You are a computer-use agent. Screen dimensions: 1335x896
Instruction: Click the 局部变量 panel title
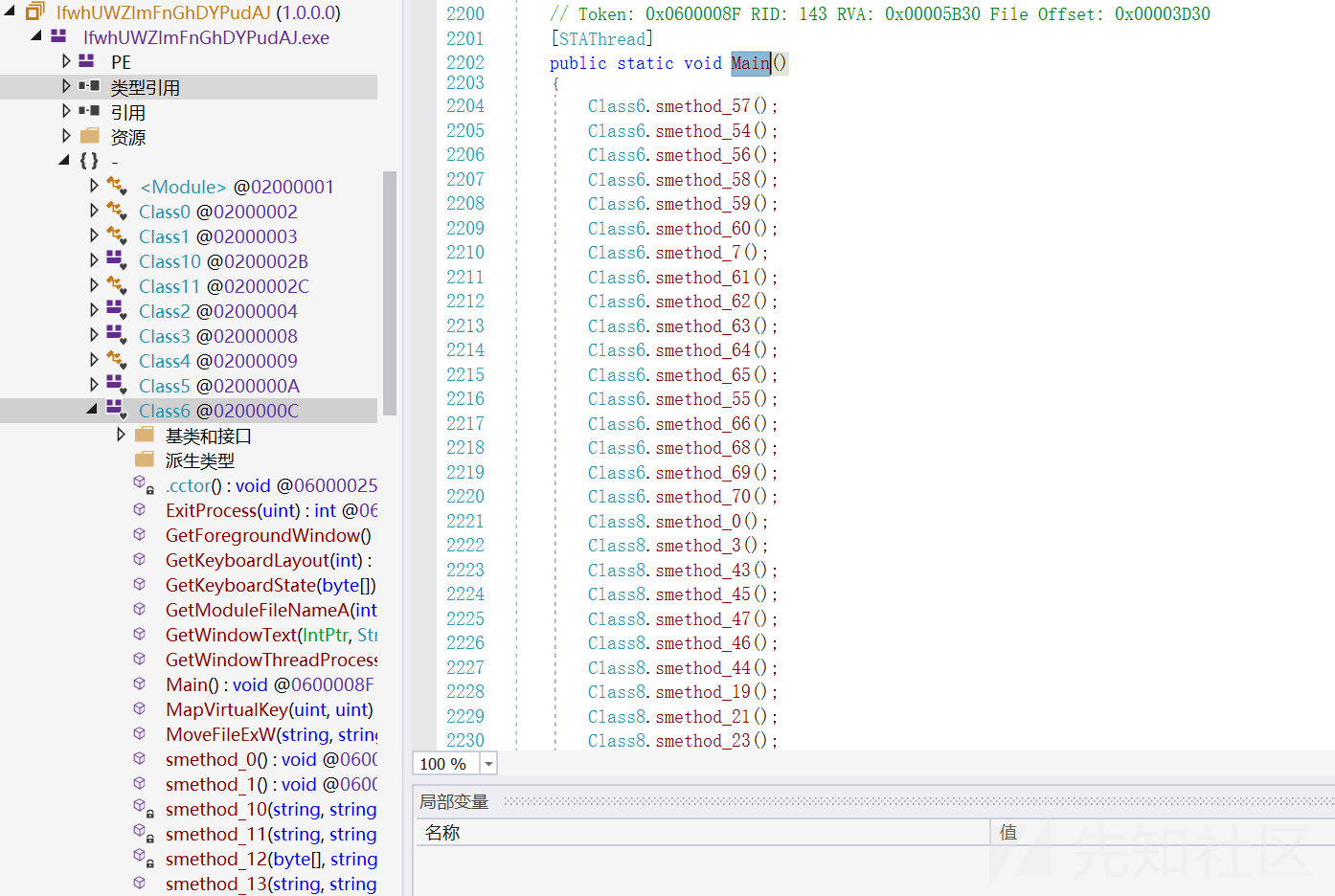pos(454,801)
